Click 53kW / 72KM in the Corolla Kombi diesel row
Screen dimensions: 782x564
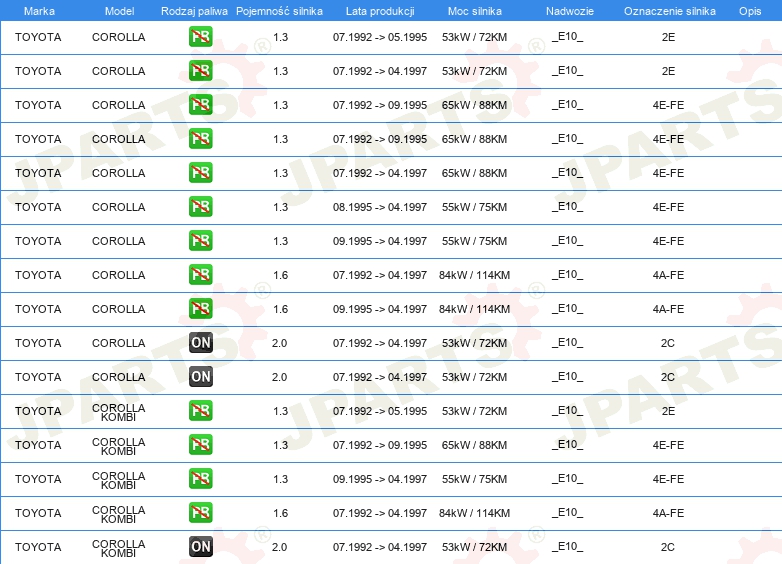tap(474, 547)
